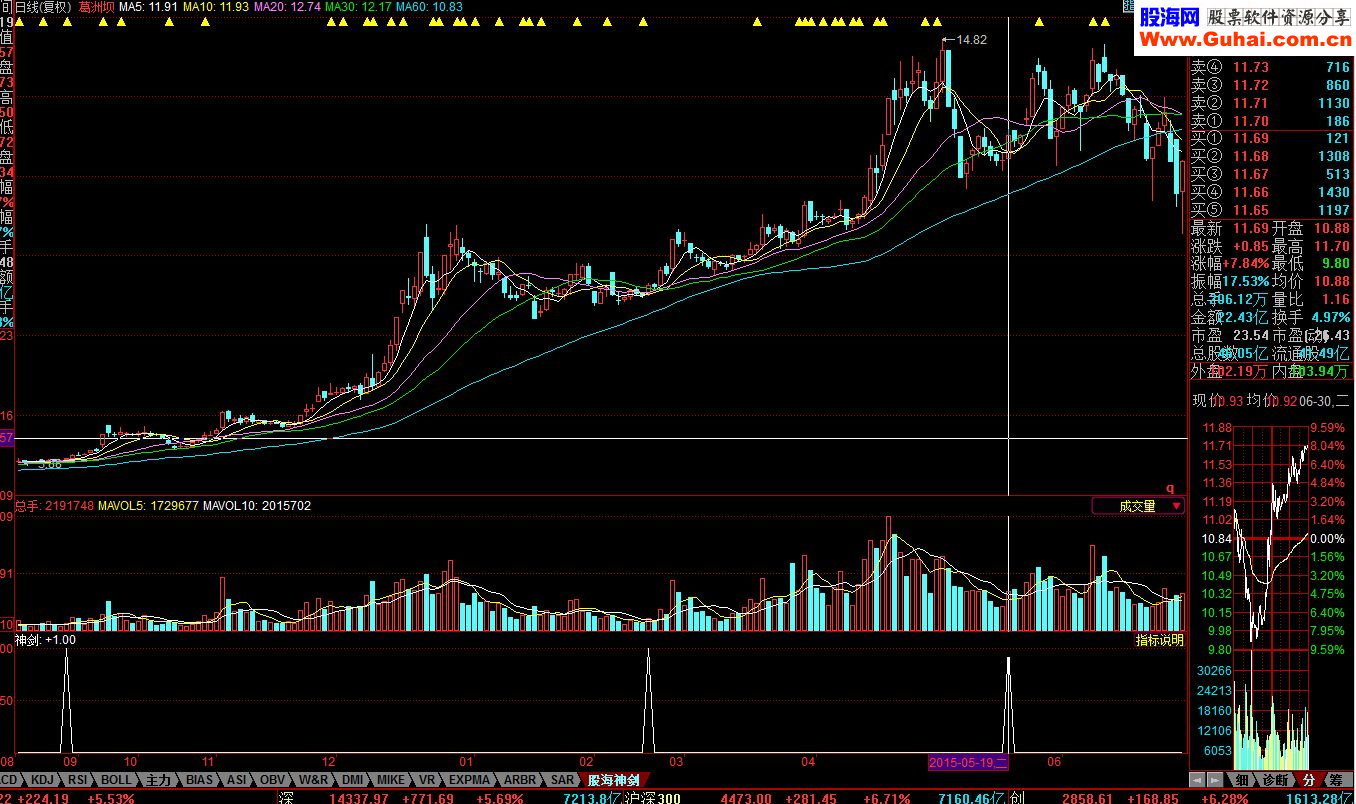Click the 10.84 previous close level
This screenshot has height=804, width=1356.
point(1217,538)
